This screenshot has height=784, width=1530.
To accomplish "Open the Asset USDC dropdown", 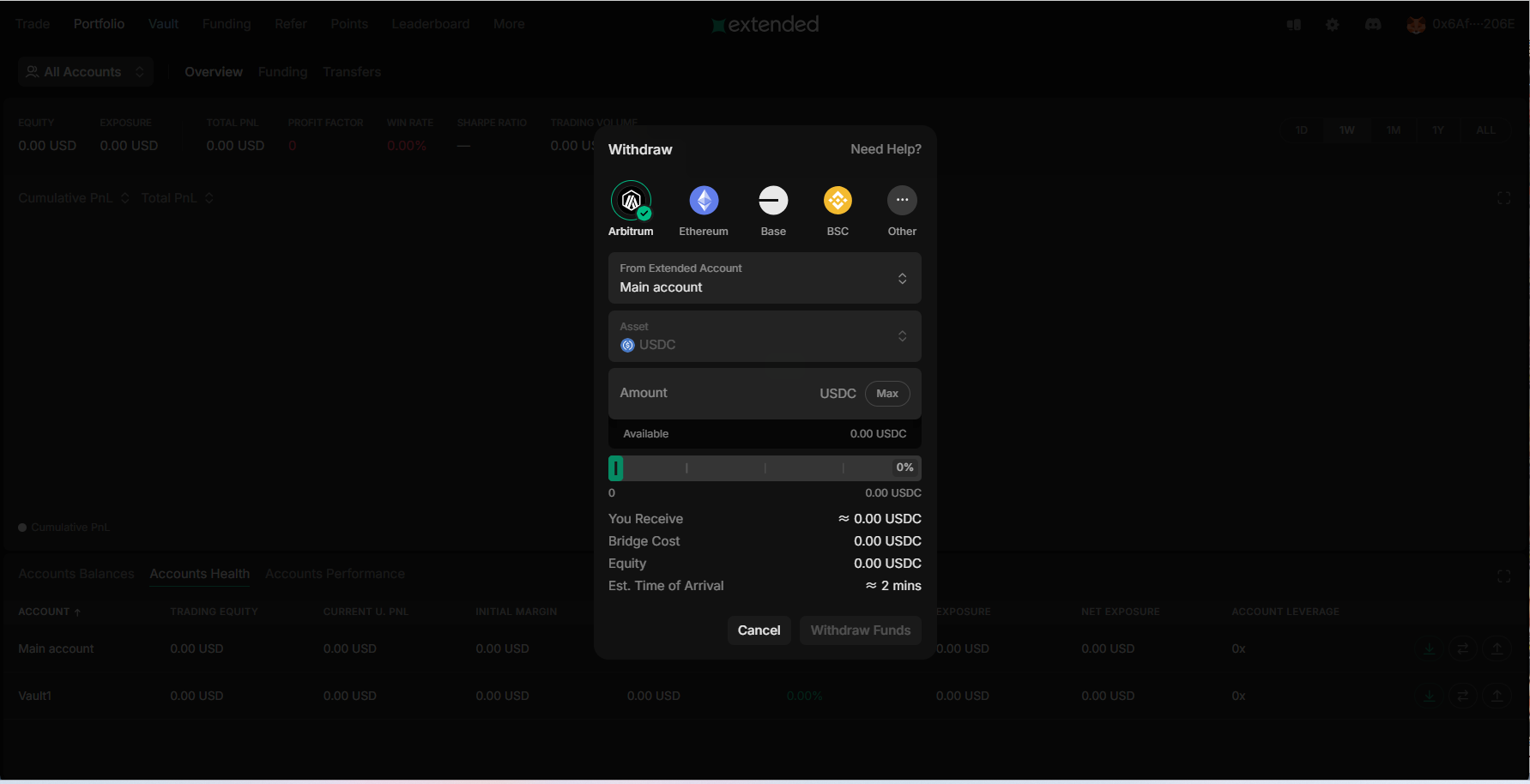I will pyautogui.click(x=764, y=336).
